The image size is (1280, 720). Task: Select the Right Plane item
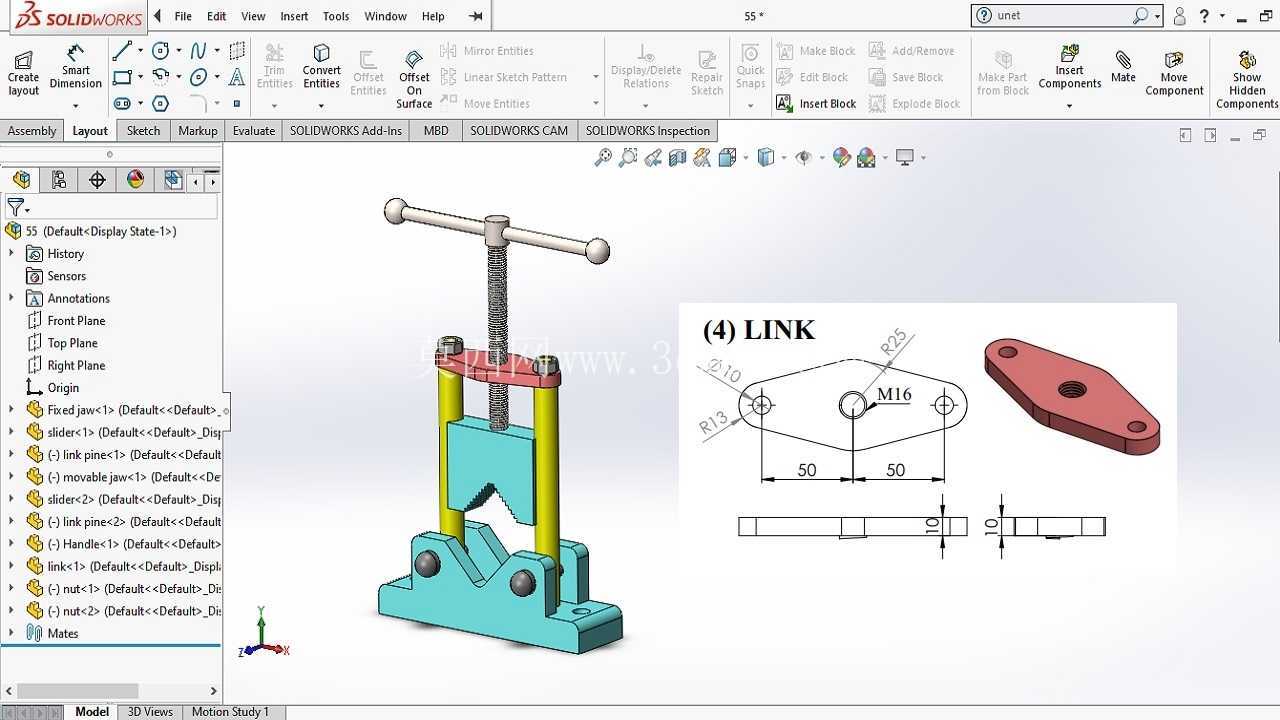pyautogui.click(x=67, y=365)
